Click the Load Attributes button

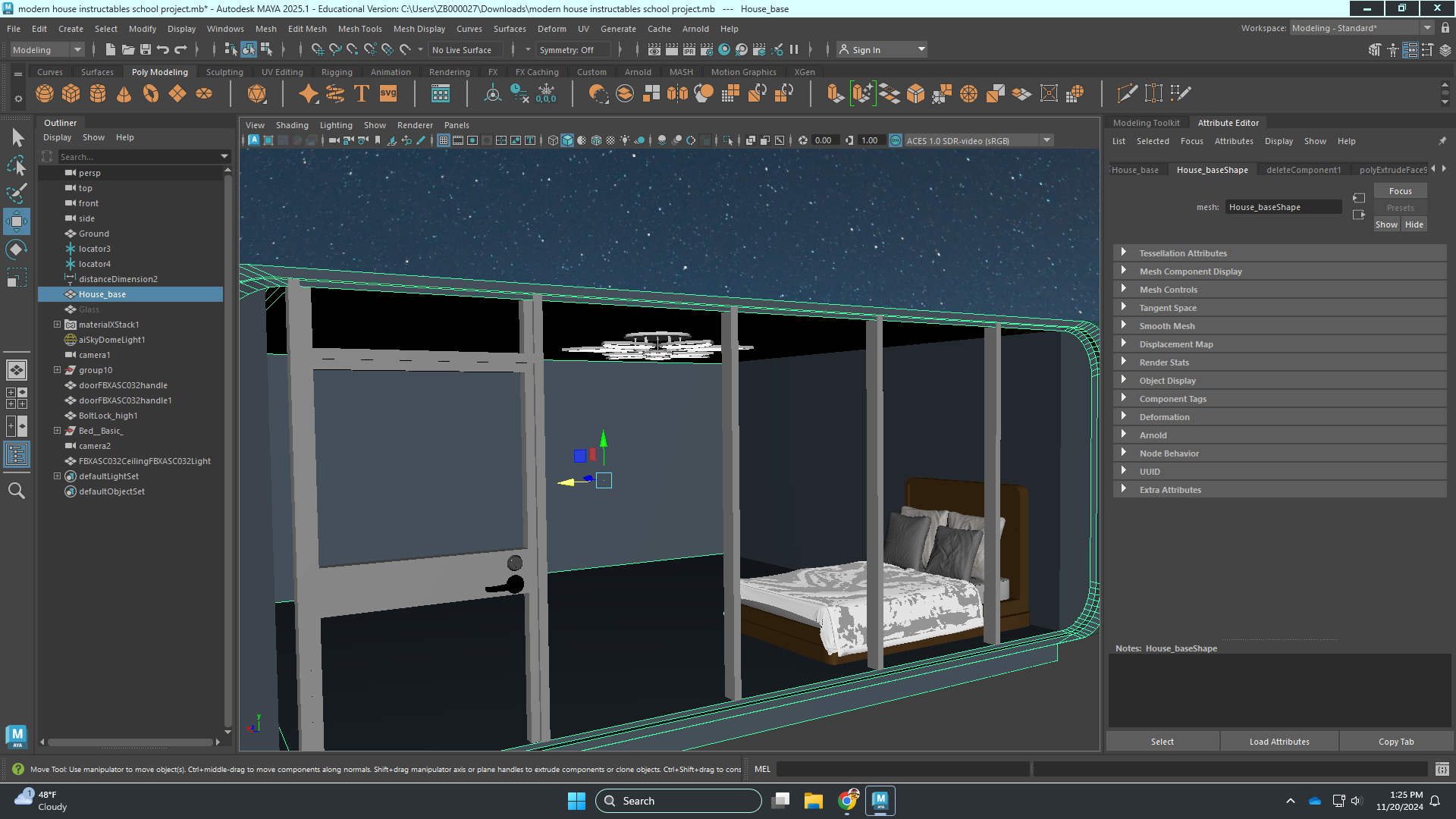pyautogui.click(x=1279, y=741)
